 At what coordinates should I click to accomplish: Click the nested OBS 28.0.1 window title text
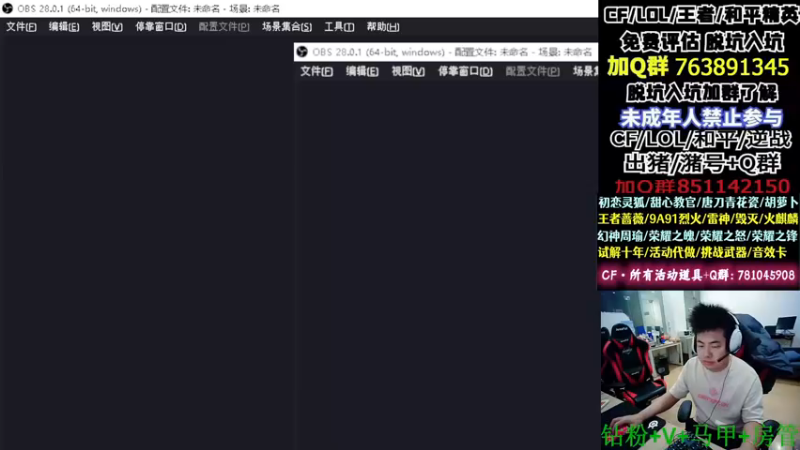452,52
